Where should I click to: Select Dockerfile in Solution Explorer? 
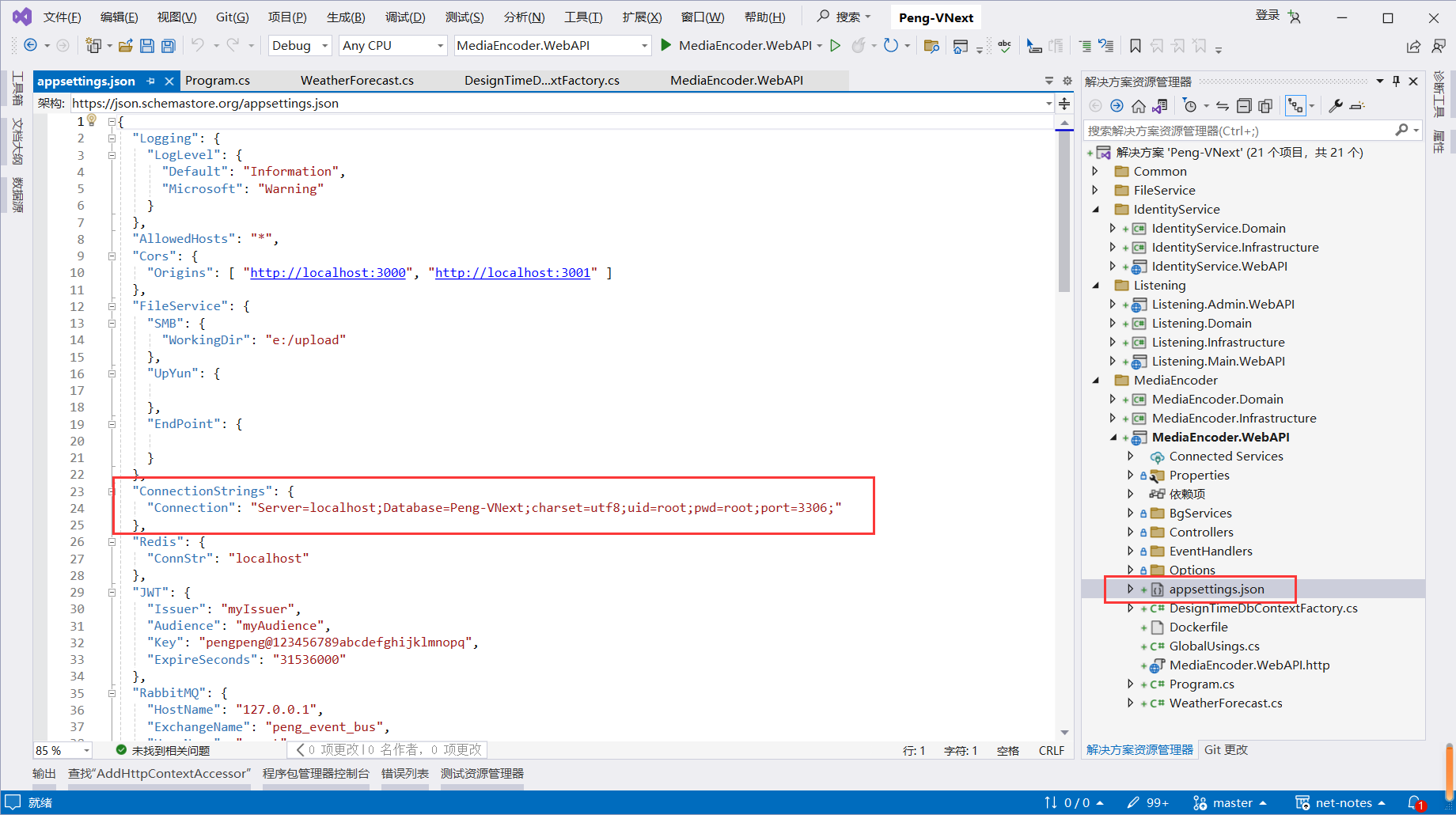point(1198,627)
